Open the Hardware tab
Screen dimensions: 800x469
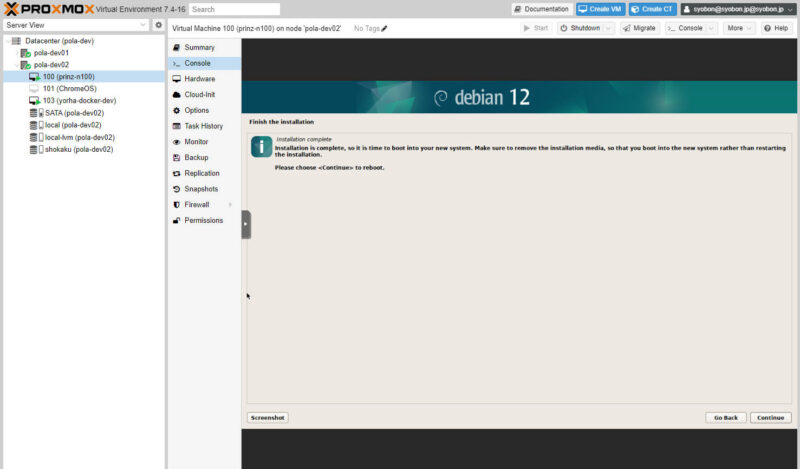(x=204, y=79)
